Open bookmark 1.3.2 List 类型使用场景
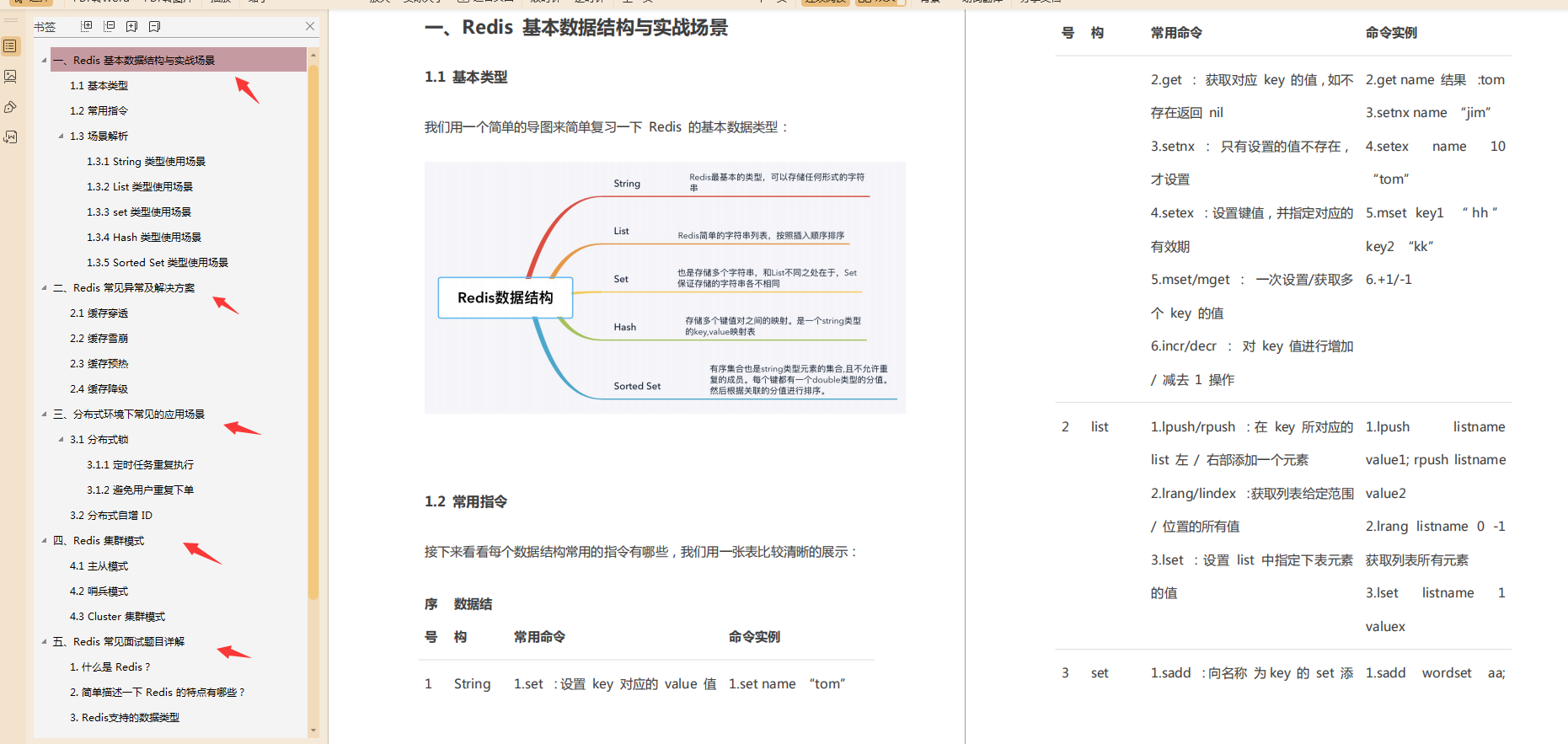 coord(140,187)
